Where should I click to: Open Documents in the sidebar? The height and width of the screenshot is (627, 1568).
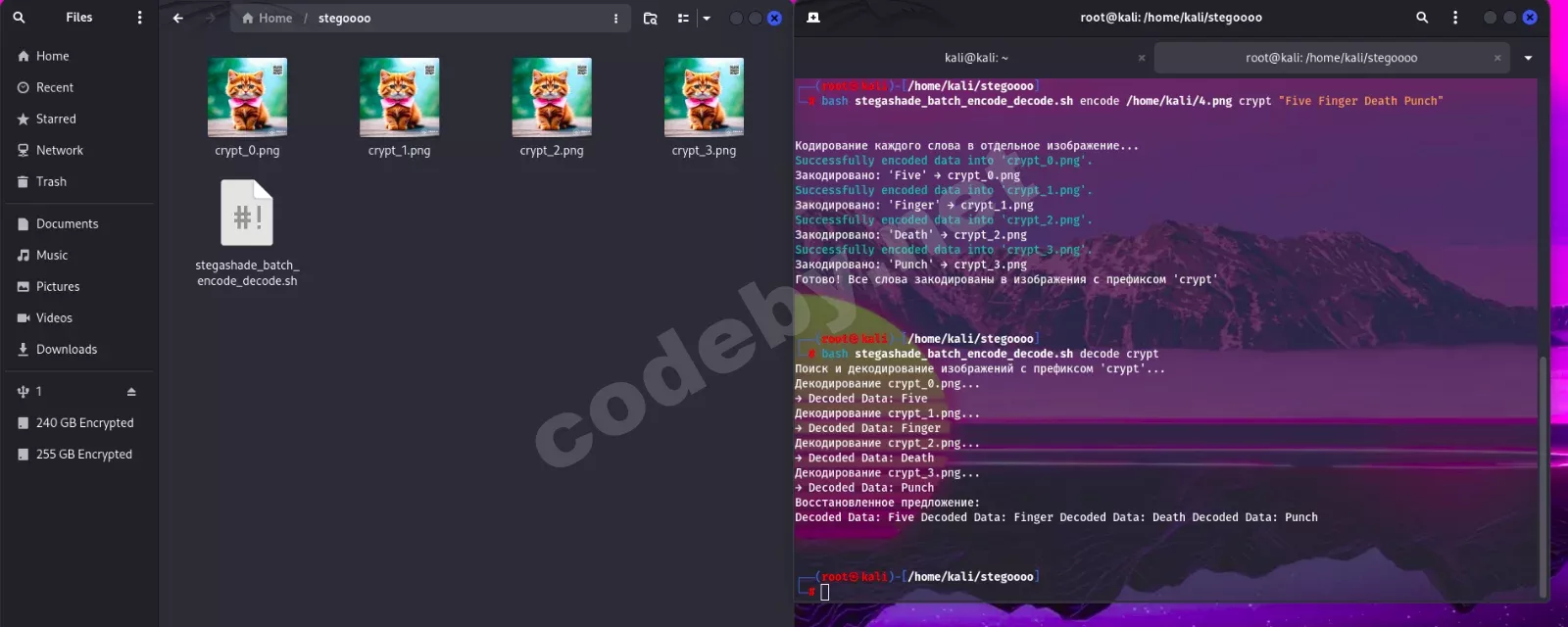(78, 223)
